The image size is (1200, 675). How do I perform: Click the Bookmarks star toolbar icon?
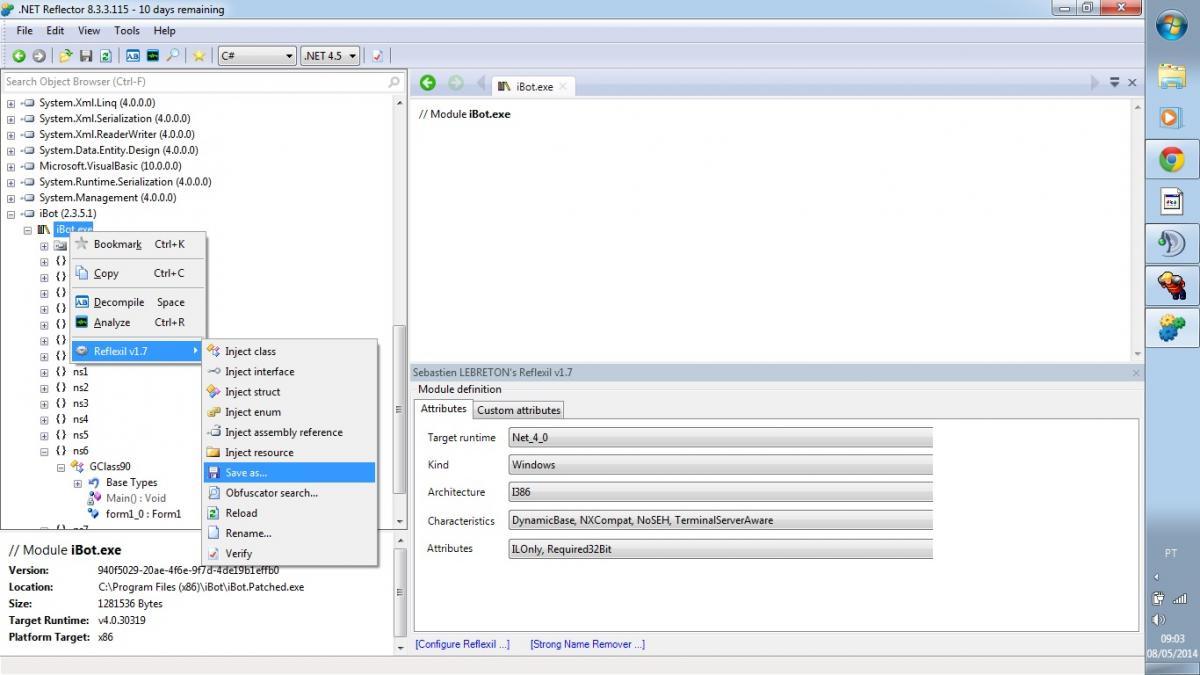coord(199,56)
